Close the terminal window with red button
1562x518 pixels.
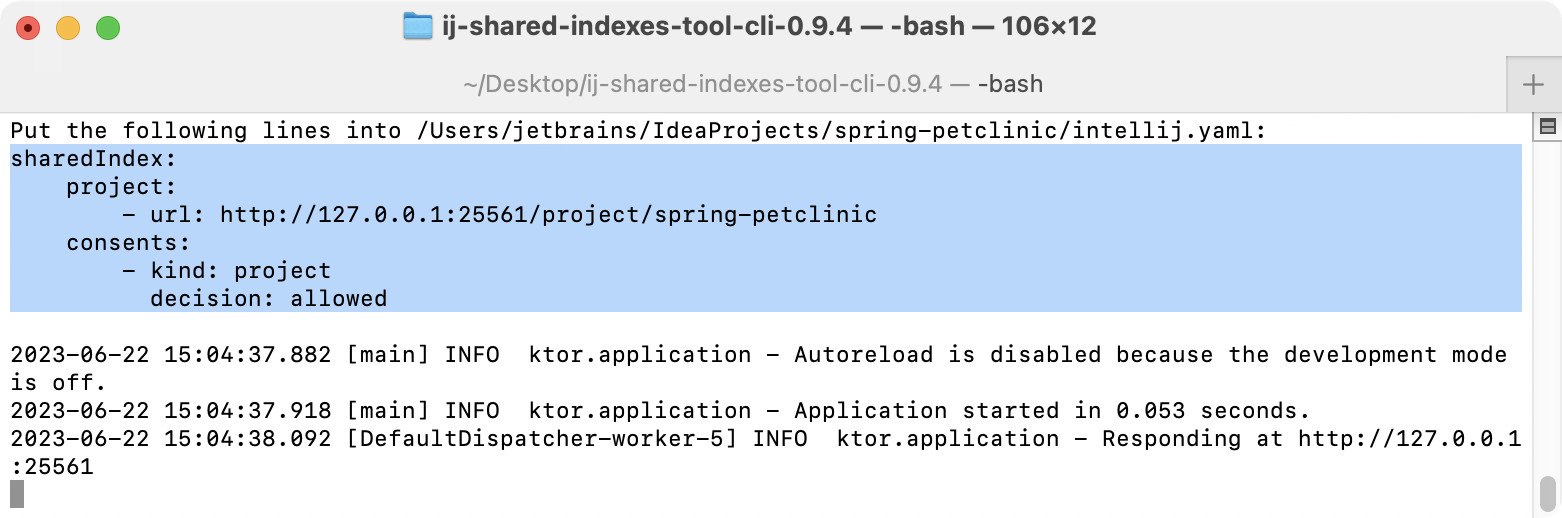pos(28,28)
